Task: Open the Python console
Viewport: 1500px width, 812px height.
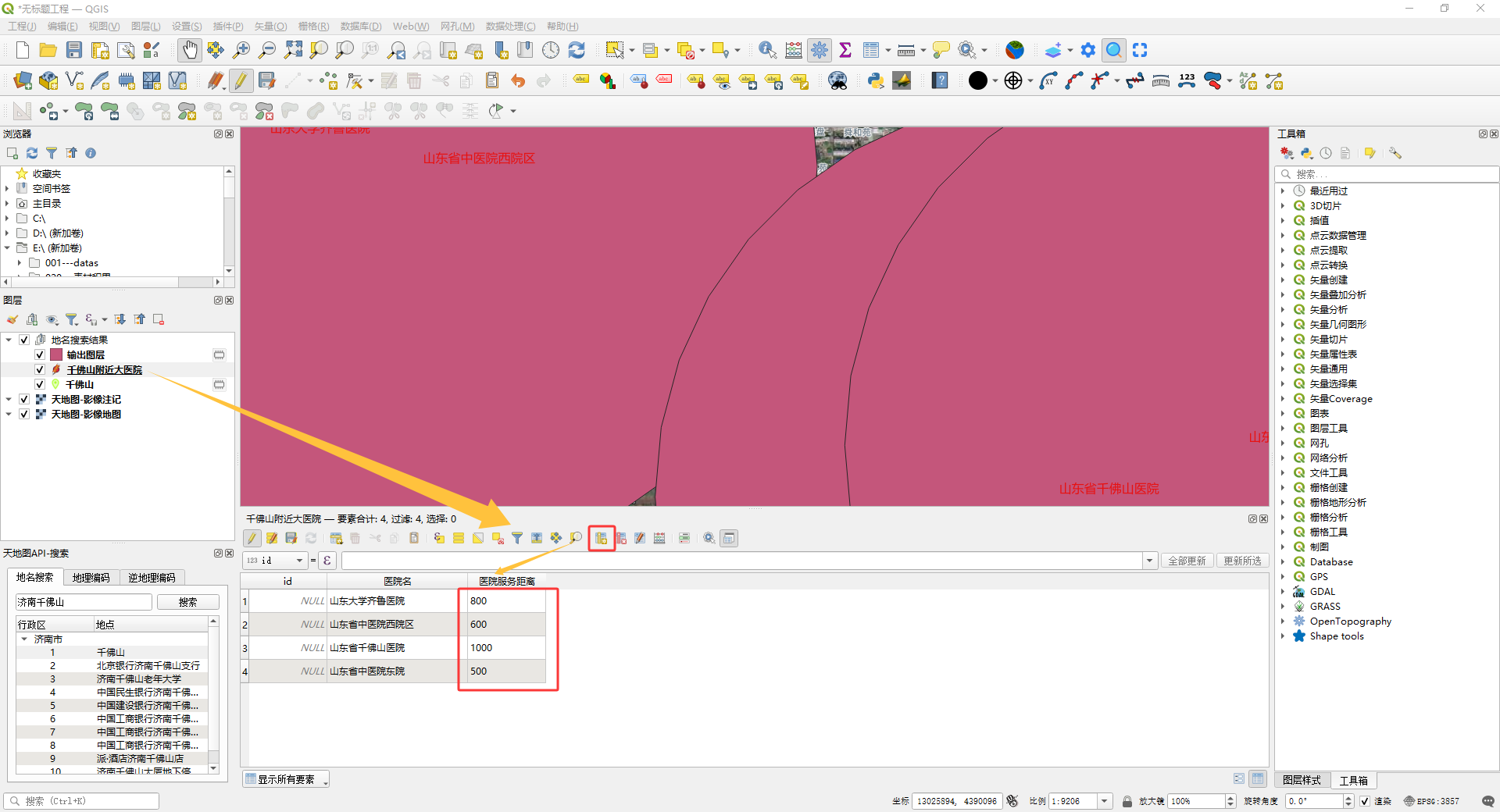Action: pos(876,80)
